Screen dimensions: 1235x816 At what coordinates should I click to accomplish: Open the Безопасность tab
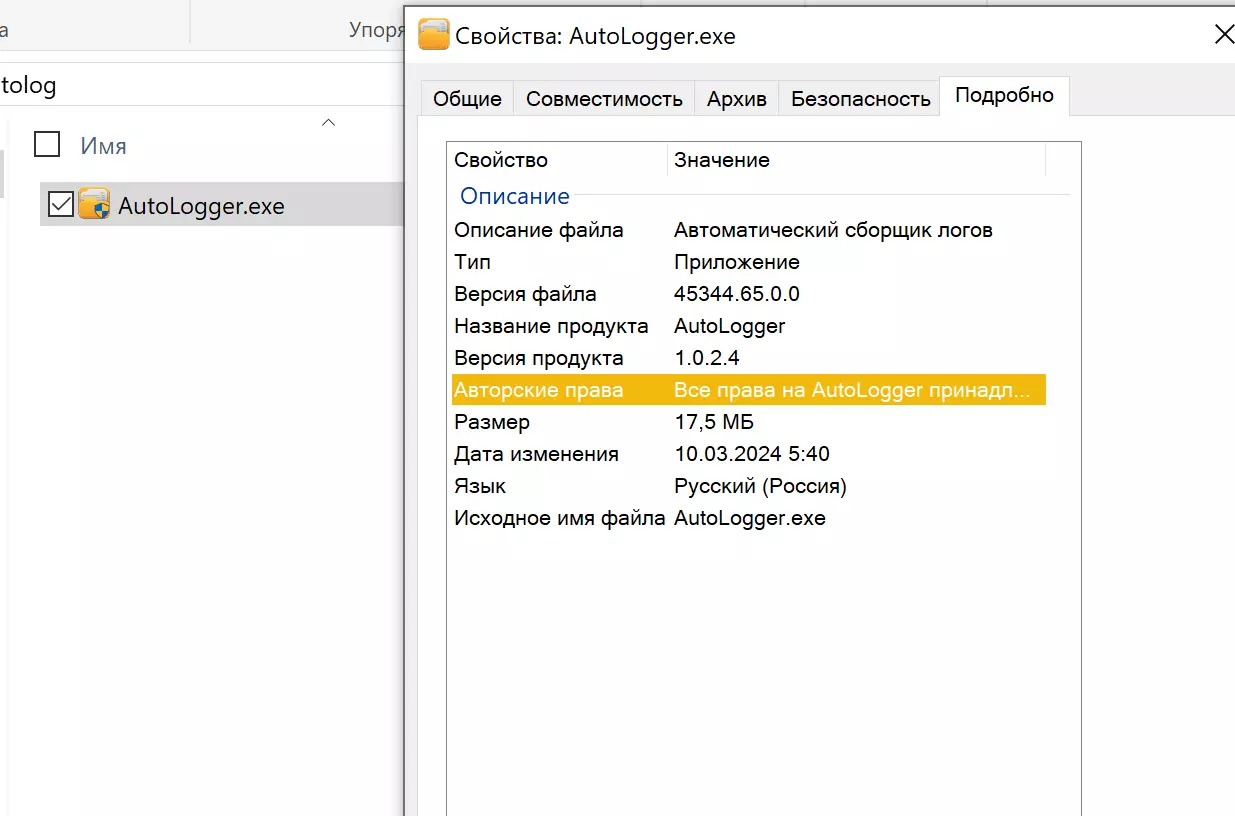point(860,99)
